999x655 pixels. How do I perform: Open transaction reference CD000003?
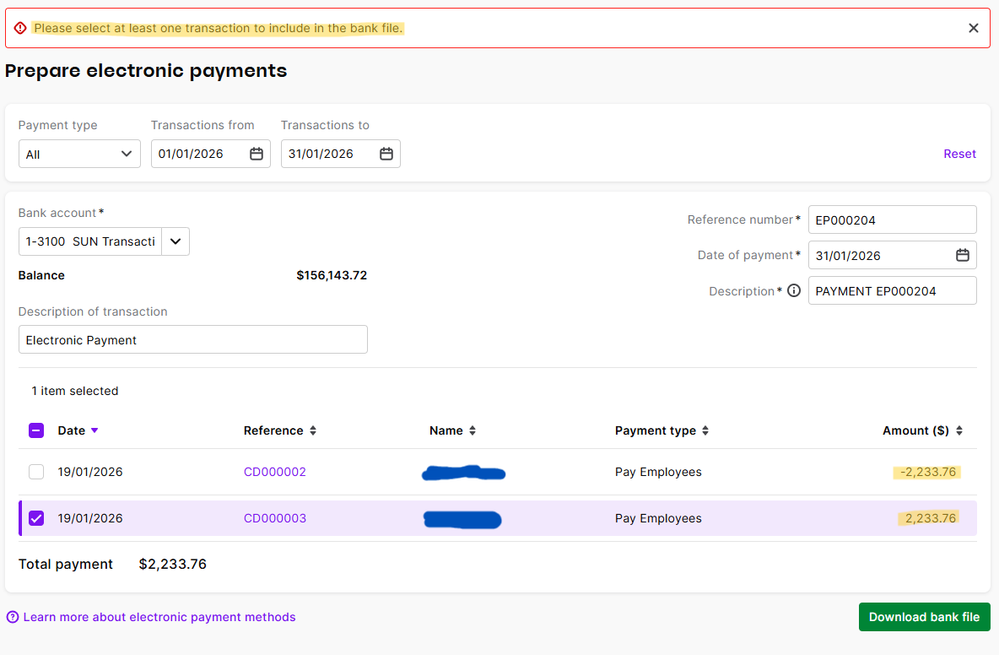pyautogui.click(x=275, y=518)
